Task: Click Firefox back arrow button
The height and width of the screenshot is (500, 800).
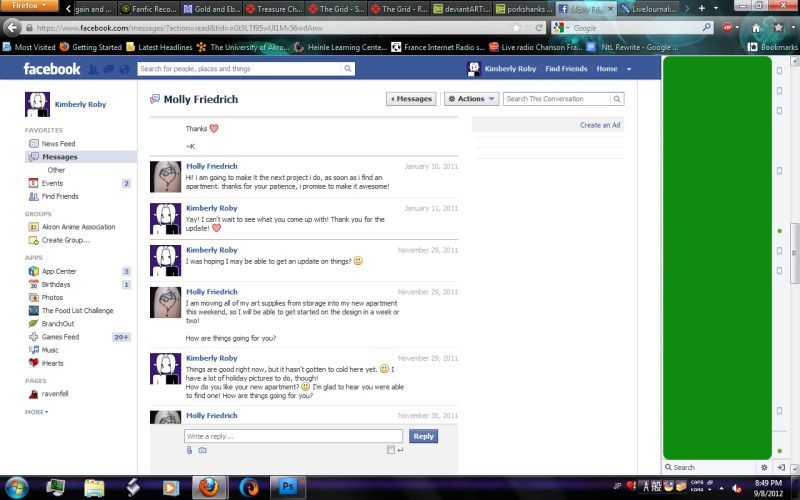Action: (x=12, y=28)
